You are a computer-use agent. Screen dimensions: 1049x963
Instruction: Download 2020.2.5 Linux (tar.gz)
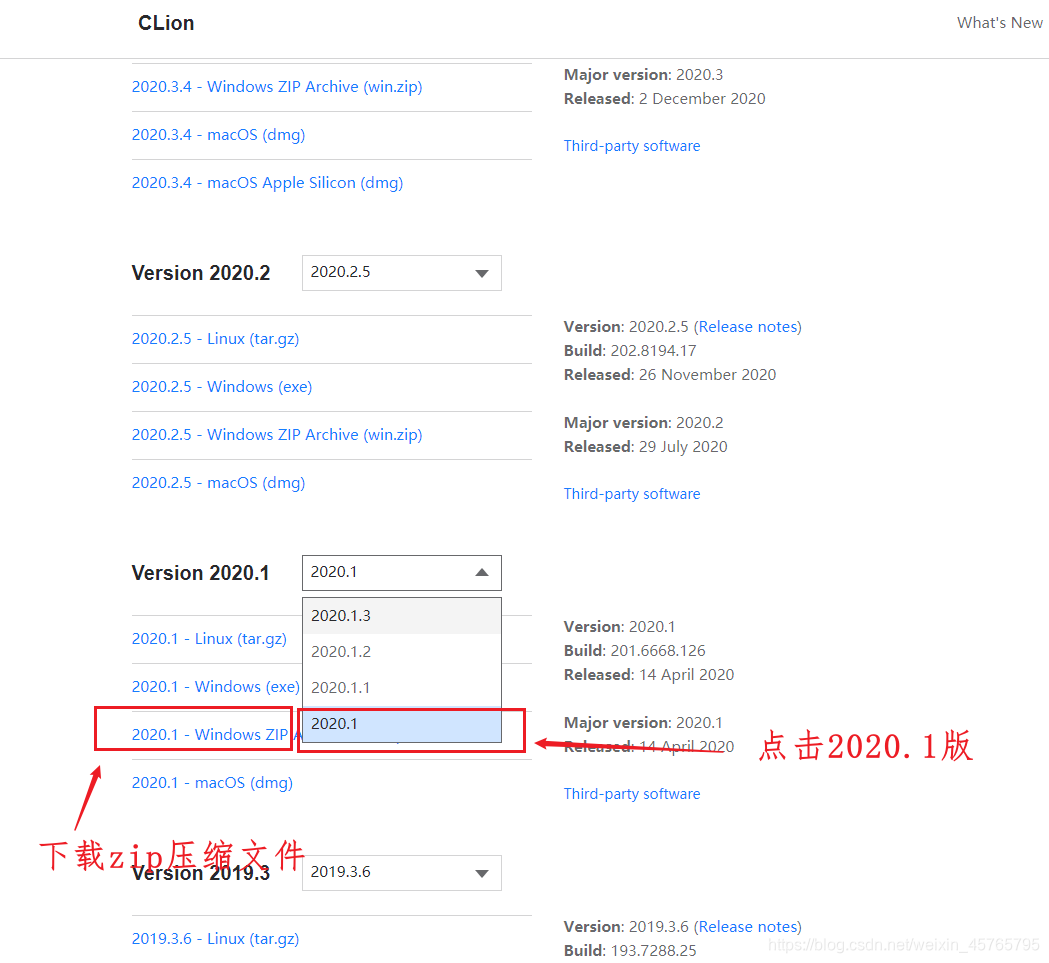click(215, 339)
